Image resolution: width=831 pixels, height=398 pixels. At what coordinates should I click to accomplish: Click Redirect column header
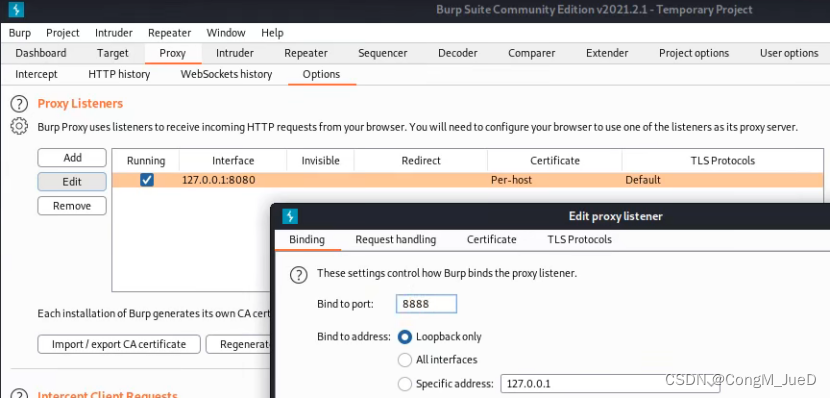pos(421,161)
